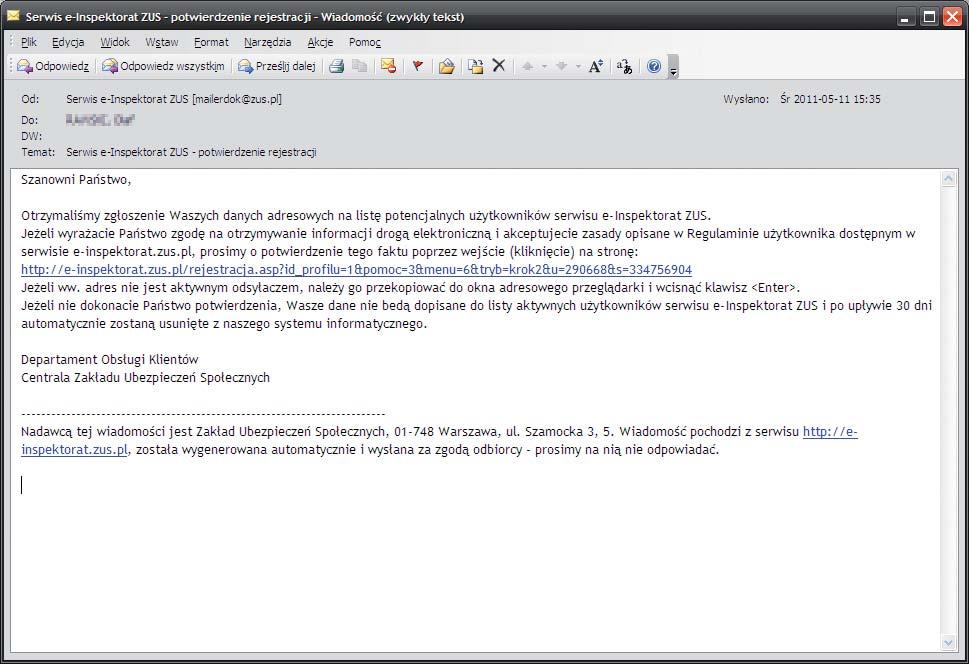This screenshot has height=664, width=969.
Task: Click the junk mail envelope icon
Action: [x=388, y=66]
